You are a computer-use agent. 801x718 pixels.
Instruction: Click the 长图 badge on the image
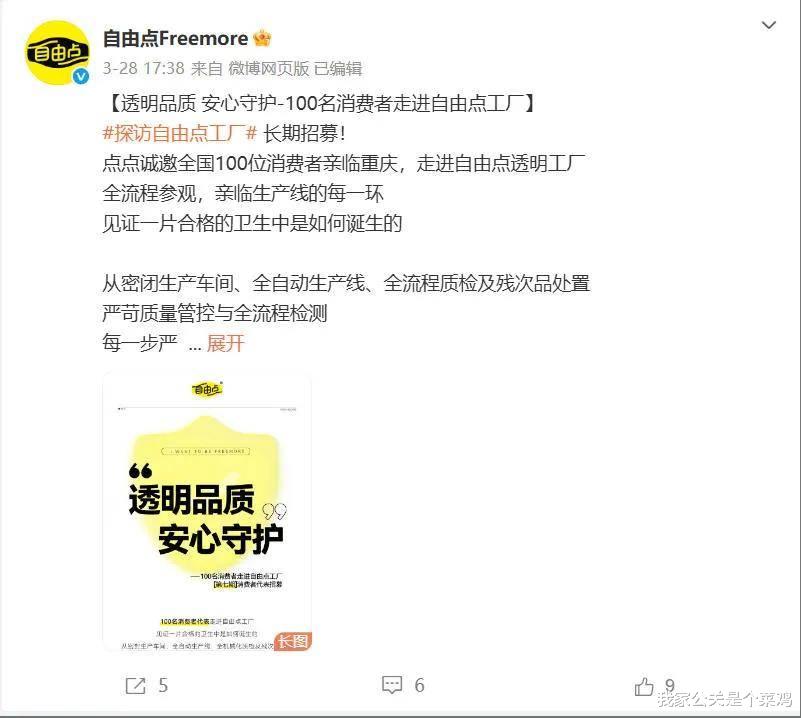click(x=293, y=641)
